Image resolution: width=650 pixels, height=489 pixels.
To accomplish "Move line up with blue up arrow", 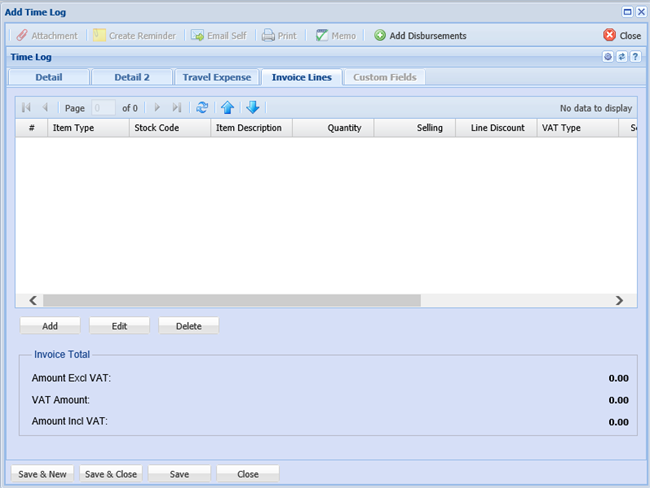I will pos(228,107).
